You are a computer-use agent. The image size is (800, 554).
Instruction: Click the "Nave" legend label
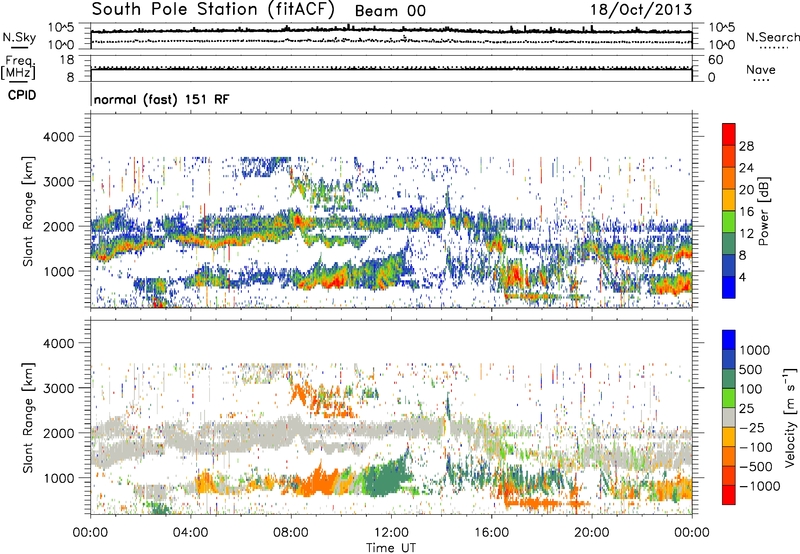[x=761, y=70]
